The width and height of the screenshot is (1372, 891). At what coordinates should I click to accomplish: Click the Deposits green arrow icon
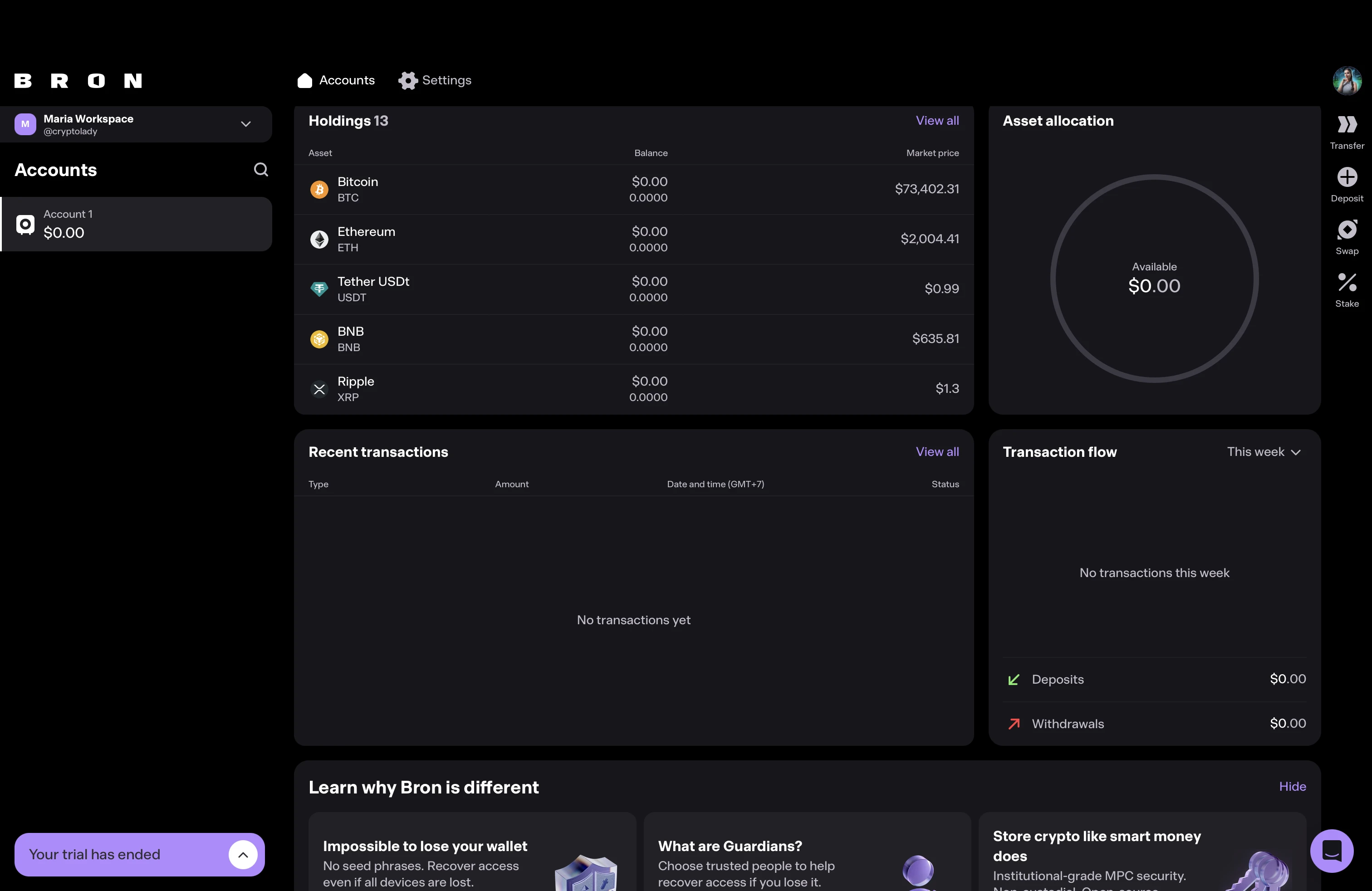1014,680
